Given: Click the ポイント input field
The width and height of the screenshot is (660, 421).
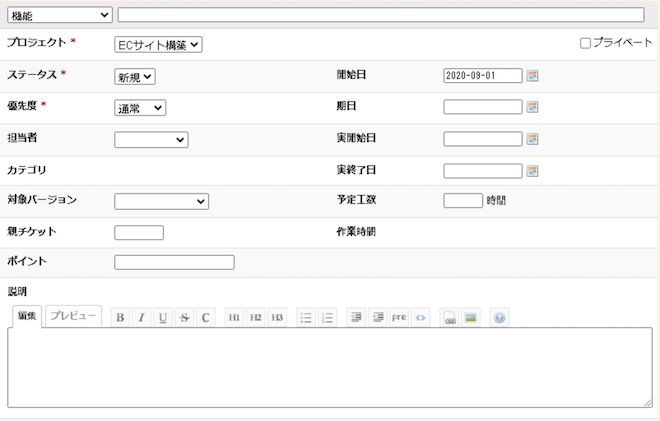Looking at the screenshot, I should point(174,262).
